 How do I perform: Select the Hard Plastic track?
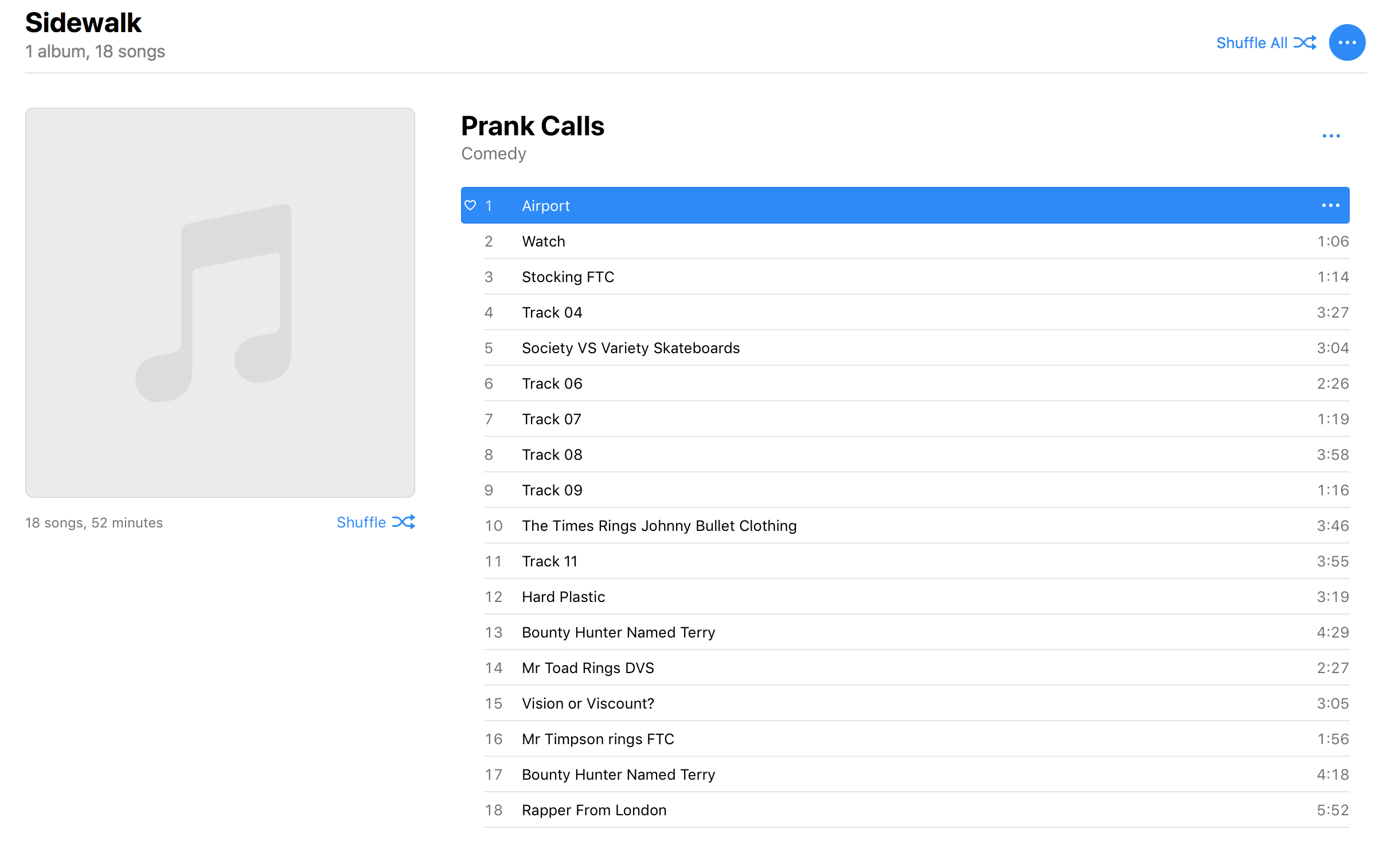click(562, 597)
